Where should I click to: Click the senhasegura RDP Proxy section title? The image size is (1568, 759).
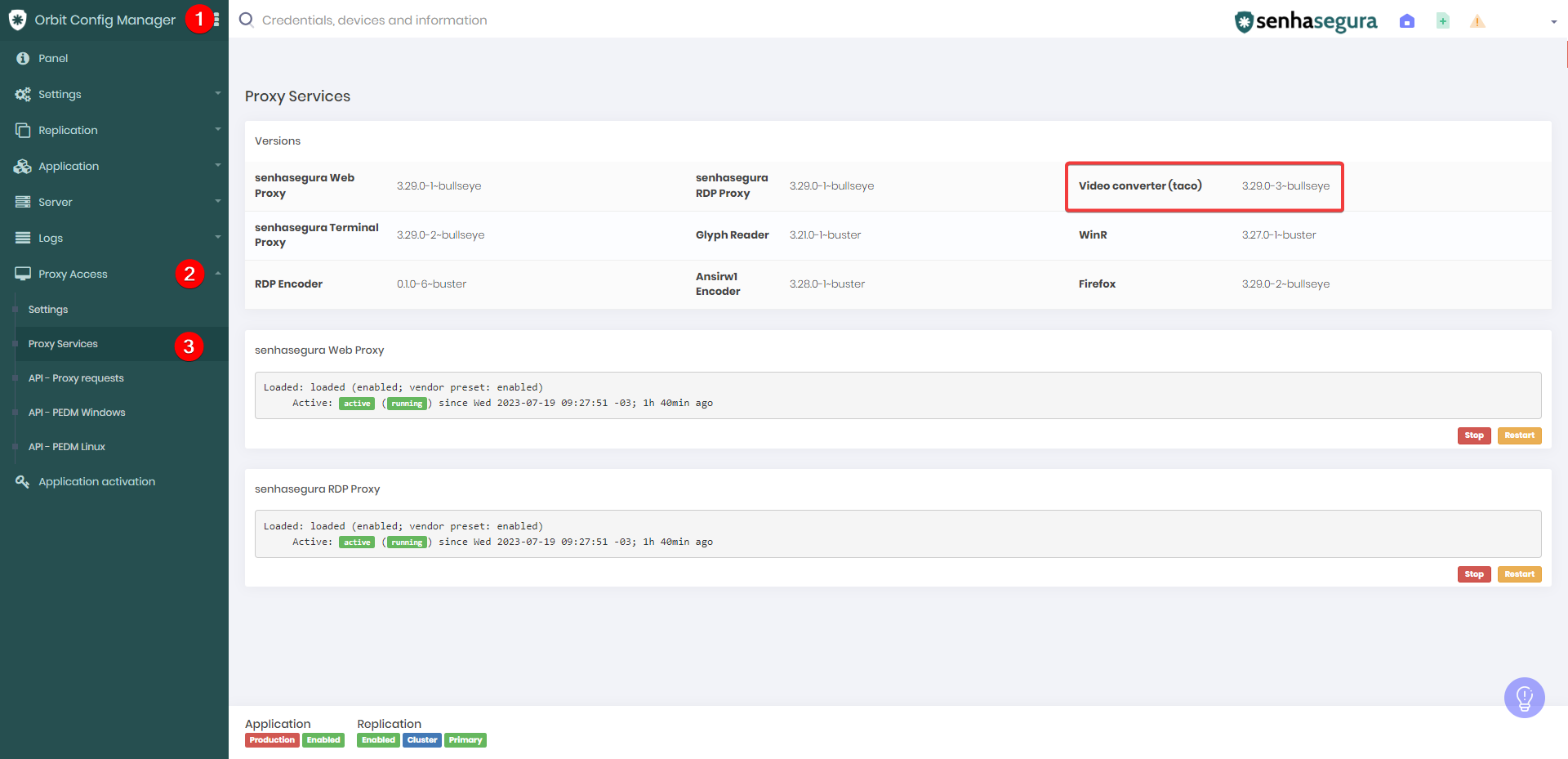tap(318, 489)
